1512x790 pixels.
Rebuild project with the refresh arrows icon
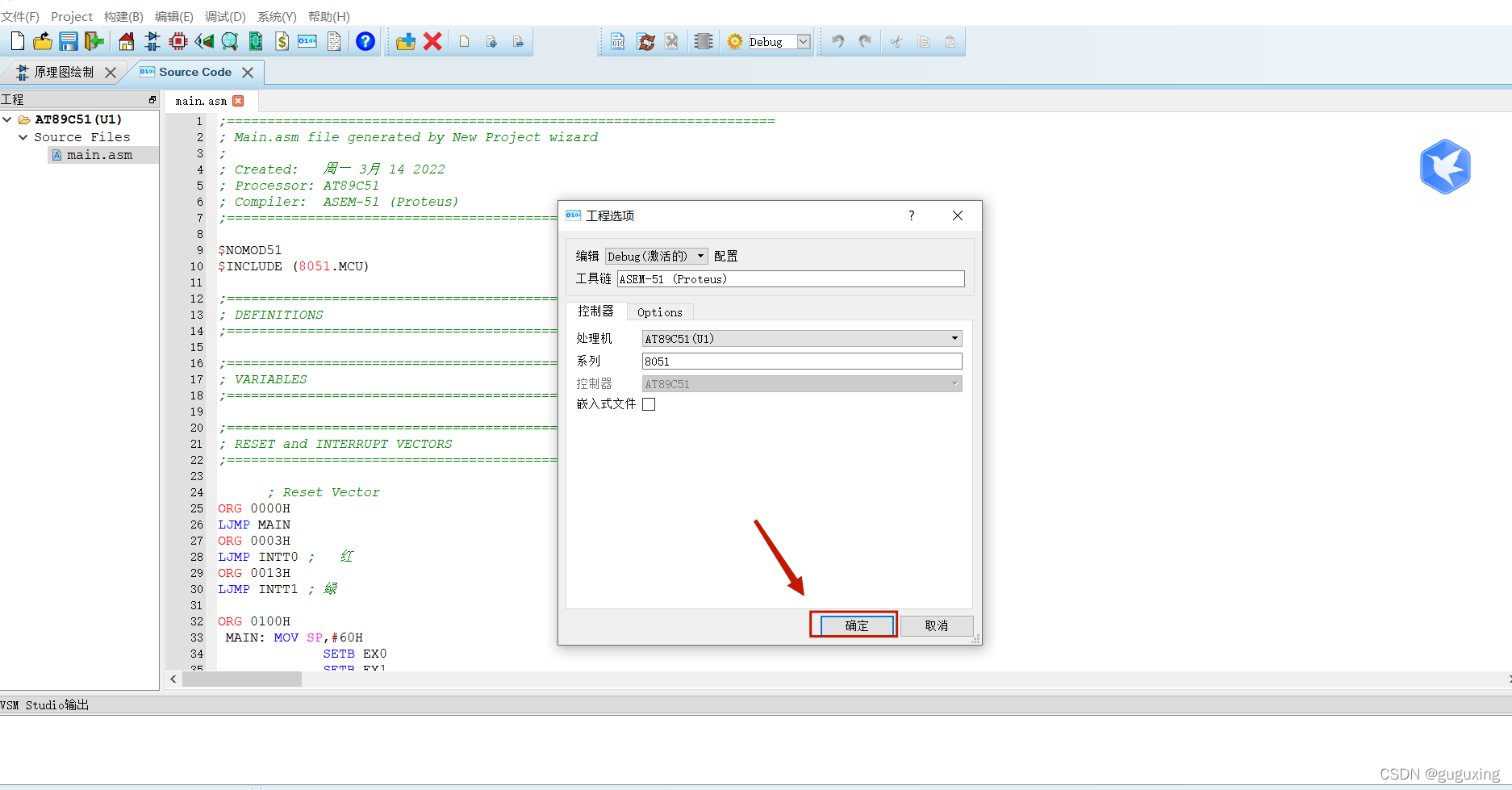point(645,41)
